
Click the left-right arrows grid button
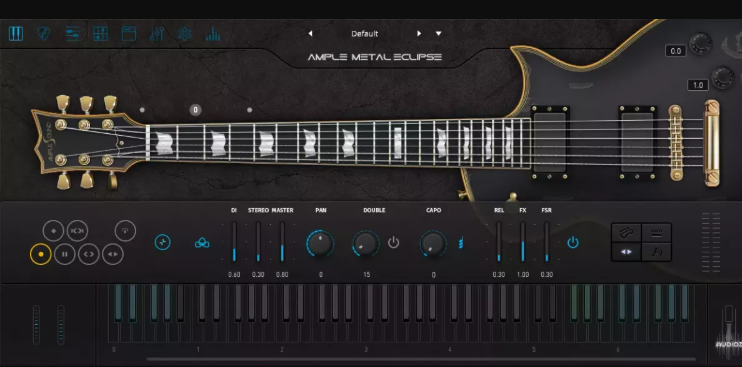click(x=627, y=252)
